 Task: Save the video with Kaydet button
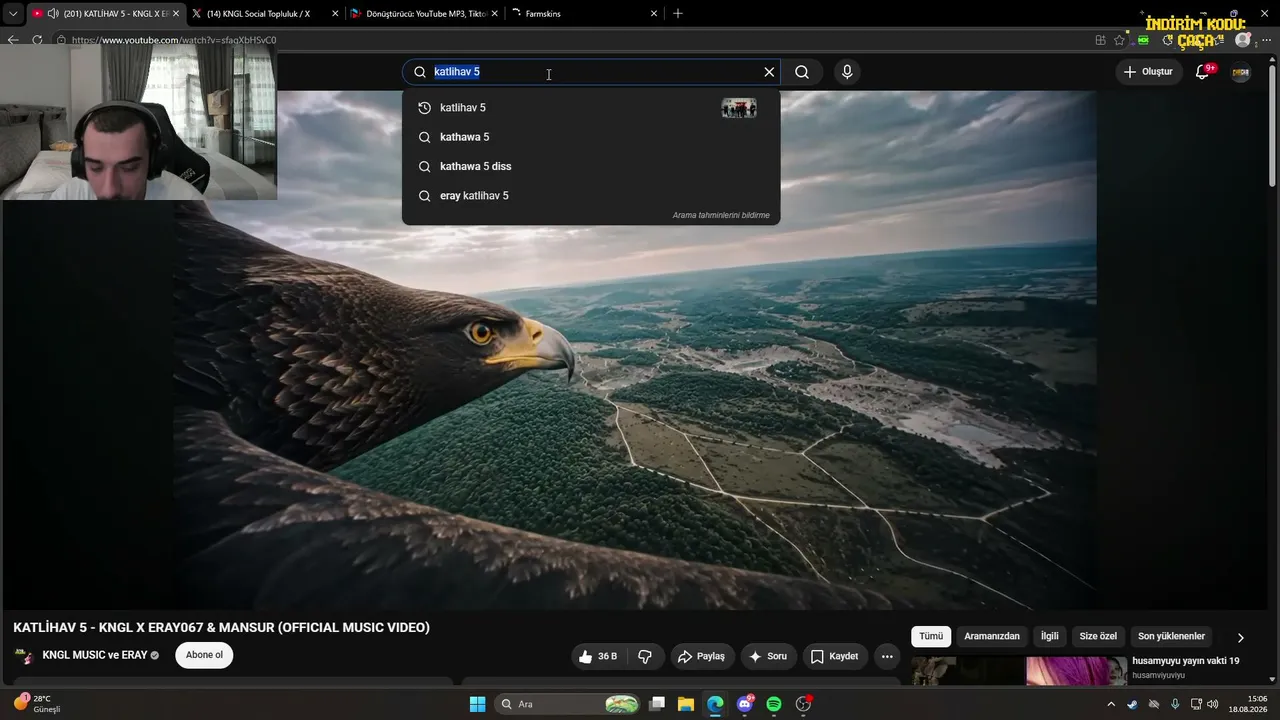(834, 657)
